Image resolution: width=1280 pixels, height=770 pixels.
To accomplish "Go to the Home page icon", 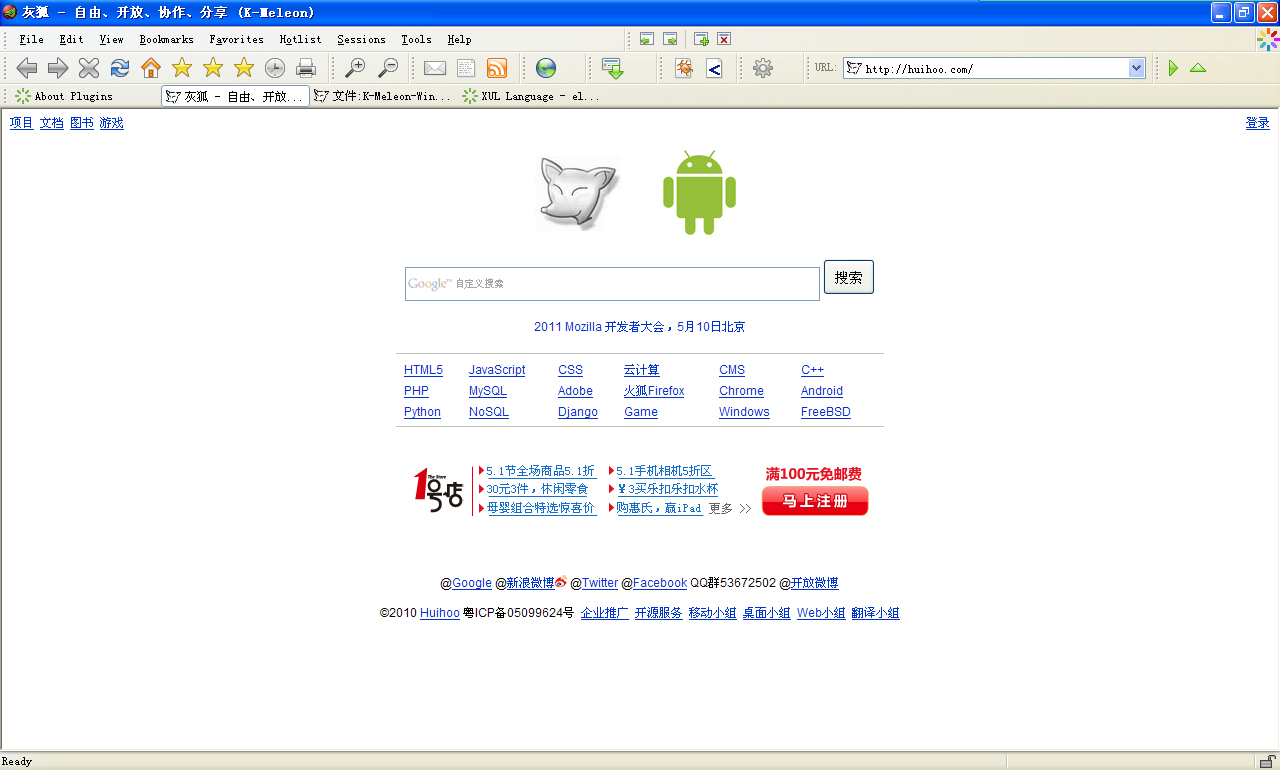I will 151,68.
